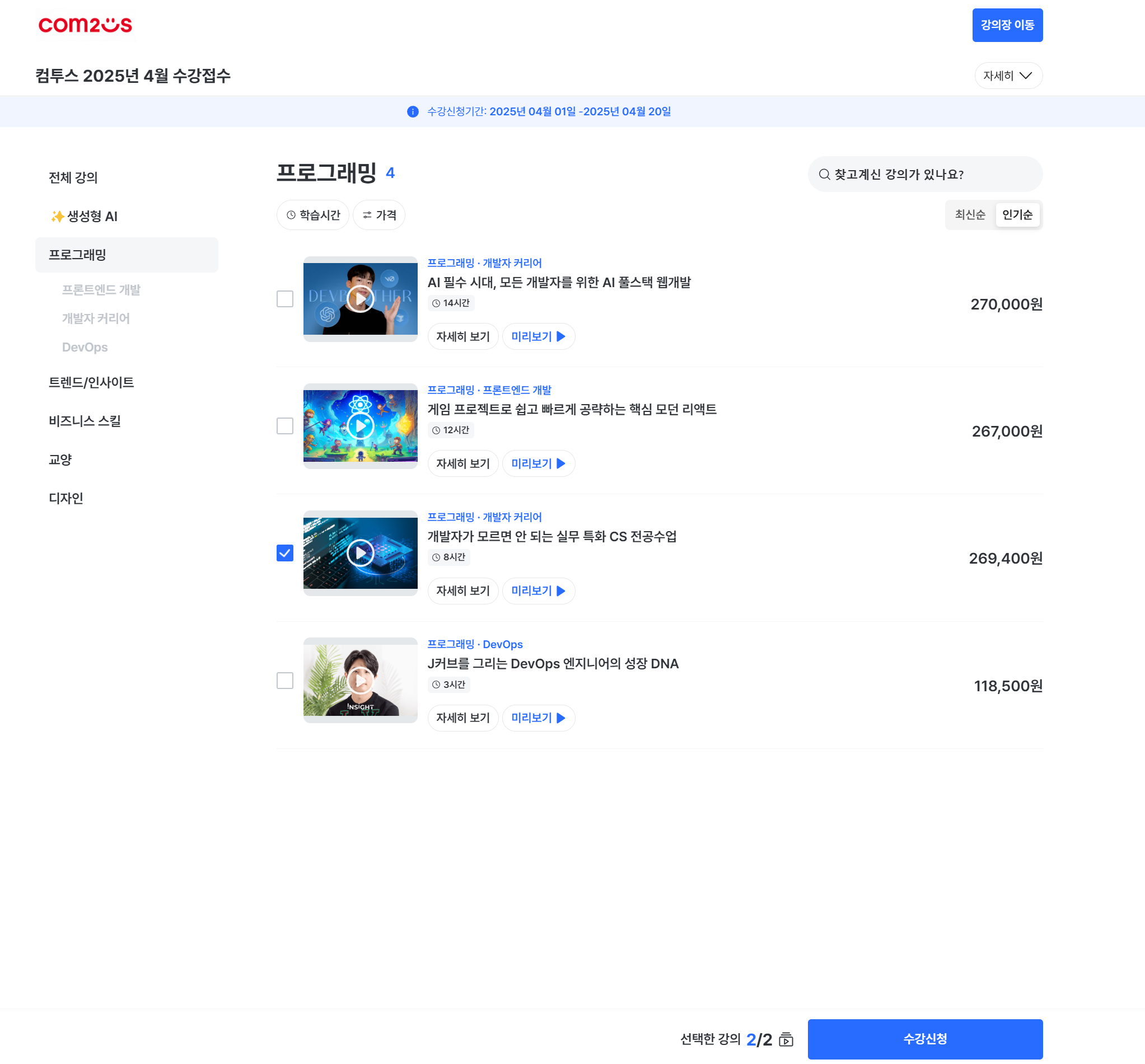Select 프로그래밍 category in sidebar
Screen dimensions: 1145x1064
tap(127, 255)
